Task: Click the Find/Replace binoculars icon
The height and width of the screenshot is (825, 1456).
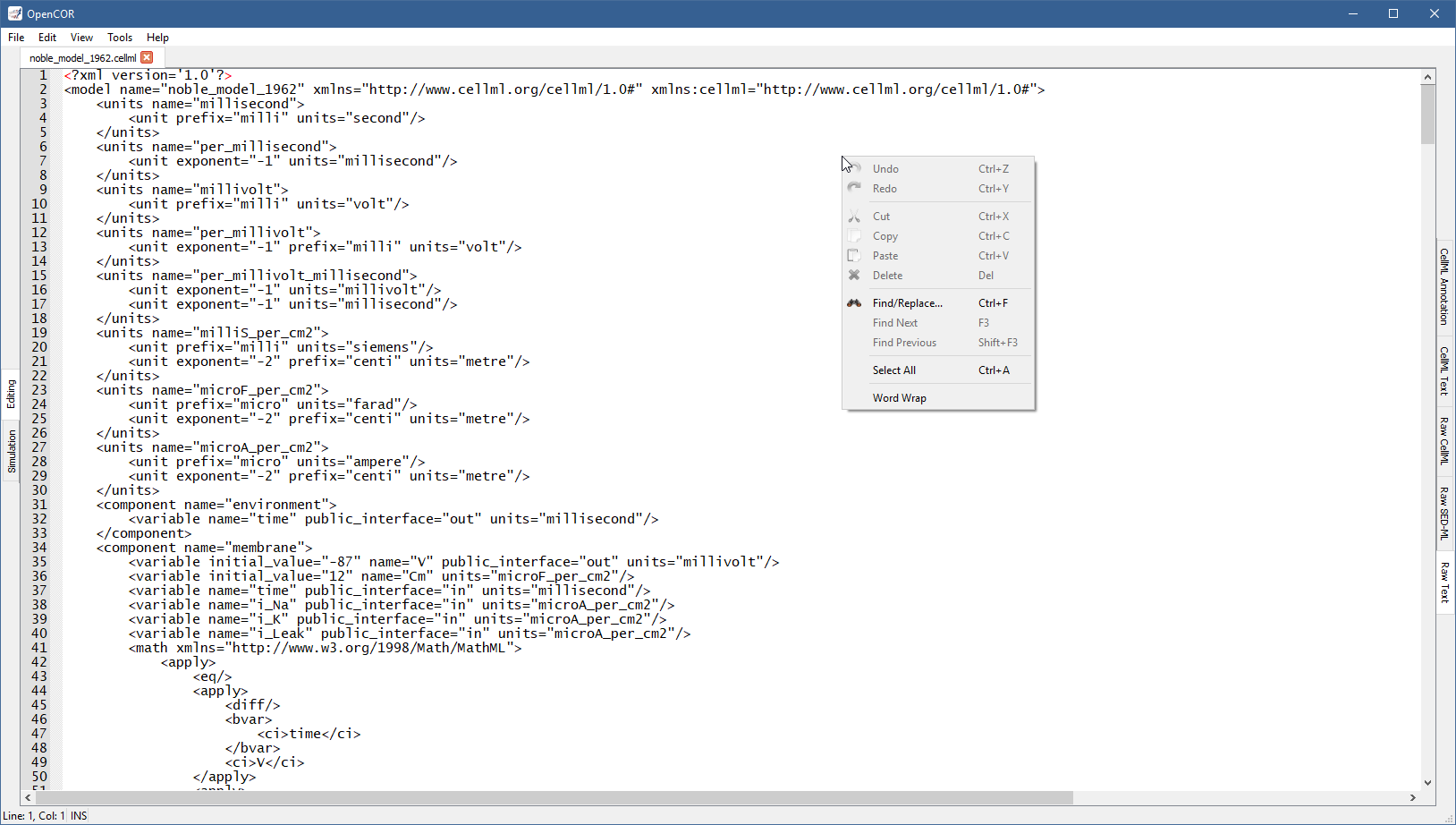Action: pyautogui.click(x=854, y=303)
